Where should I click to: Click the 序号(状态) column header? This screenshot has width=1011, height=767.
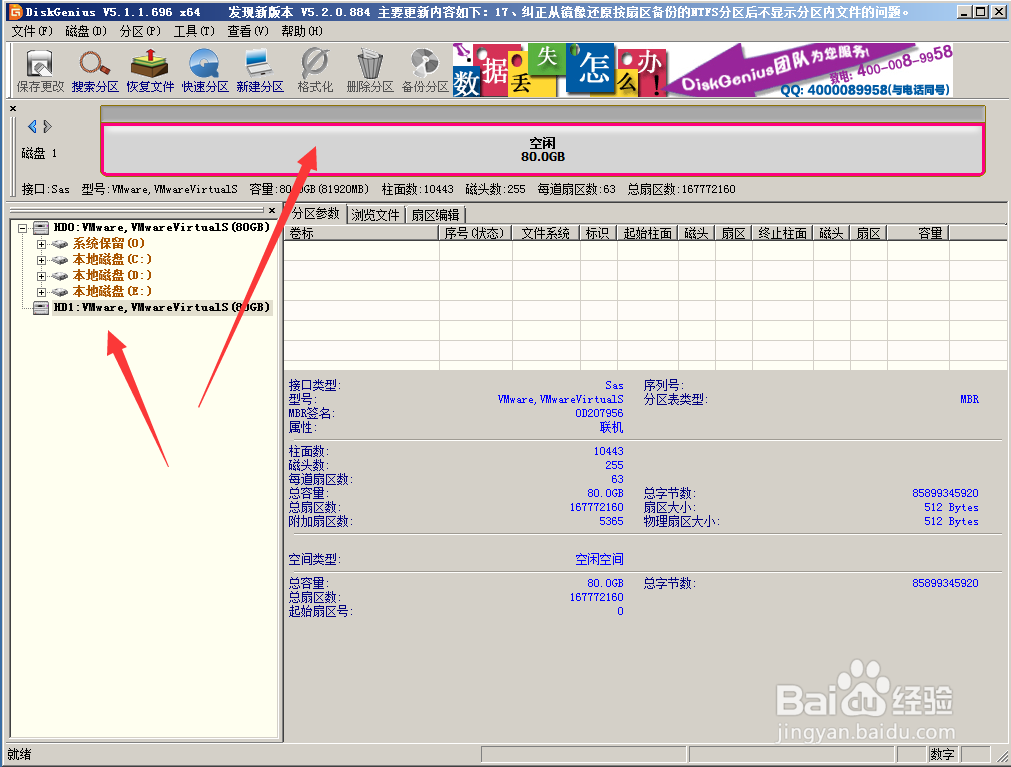(475, 233)
